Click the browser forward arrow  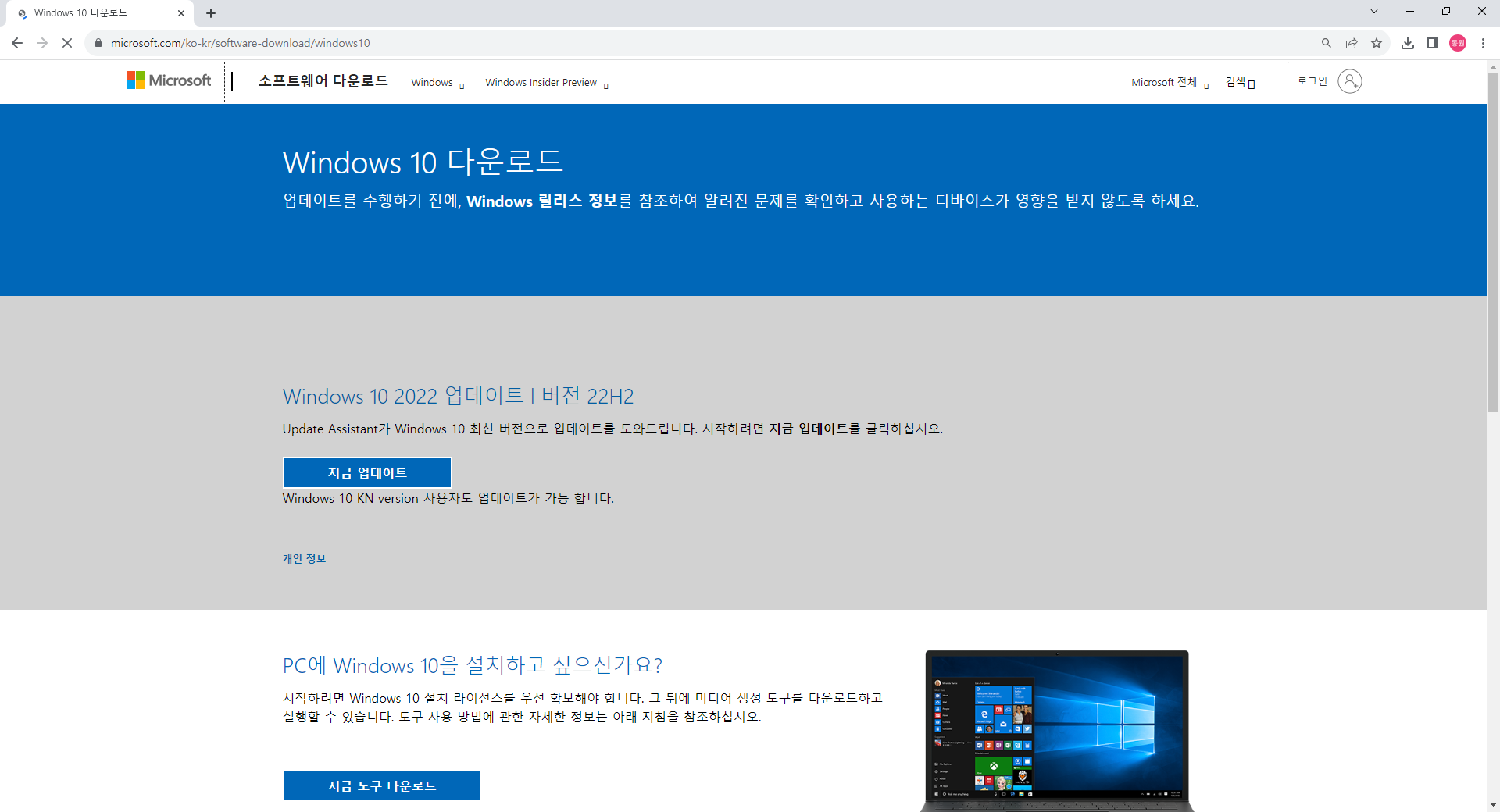point(42,43)
